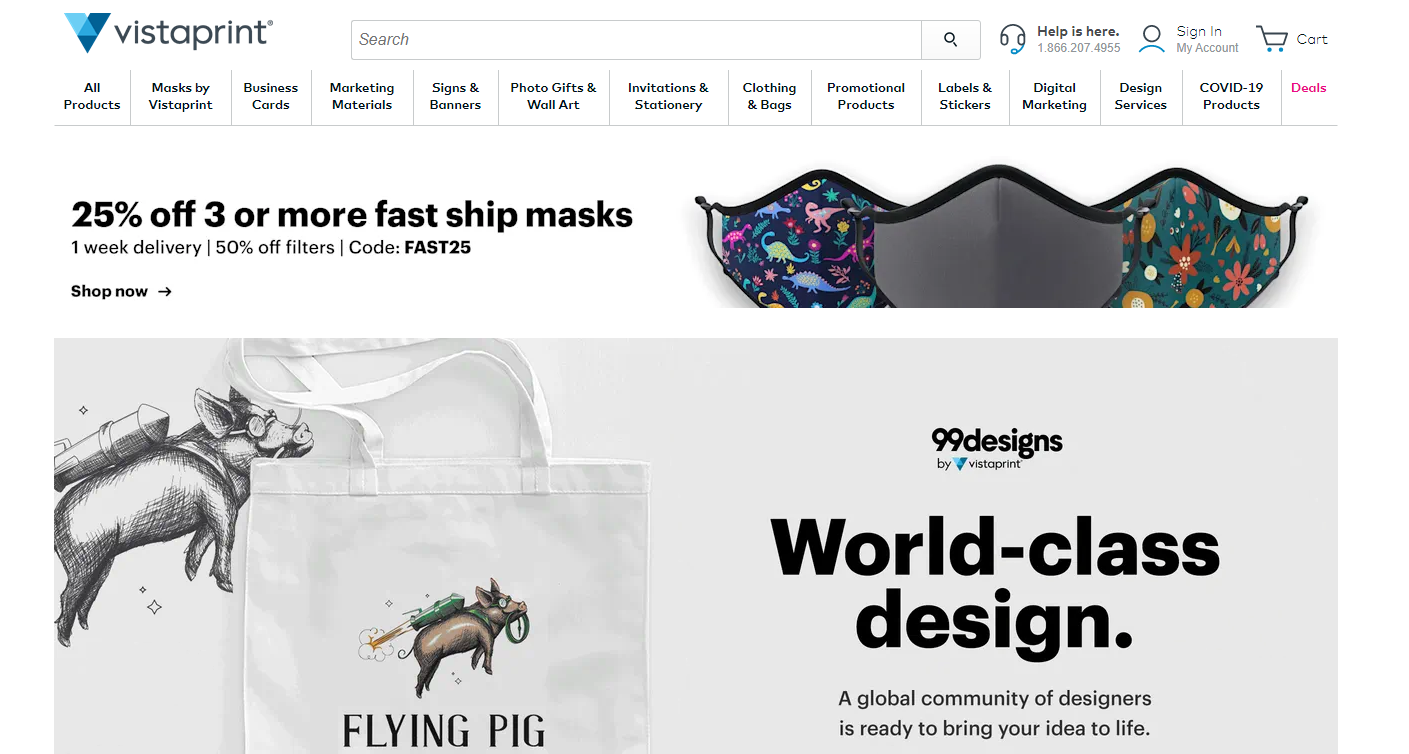Screen dimensions: 1409x754
Task: Click the Vistaprint logo
Action: click(168, 33)
